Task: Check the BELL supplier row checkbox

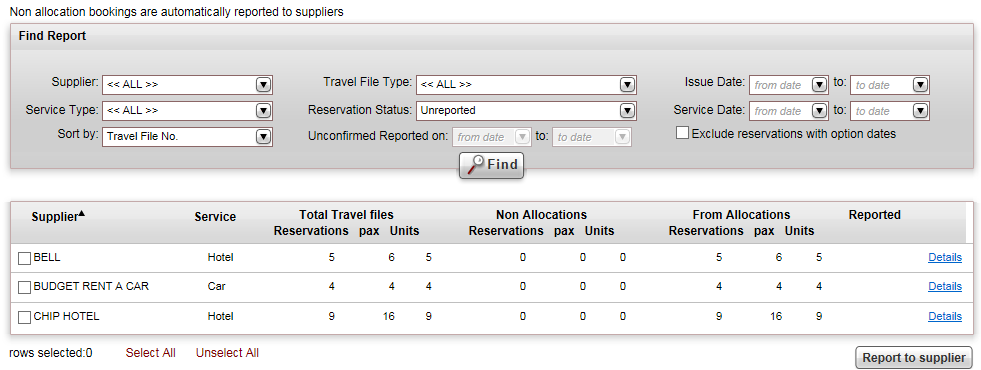Action: point(24,258)
